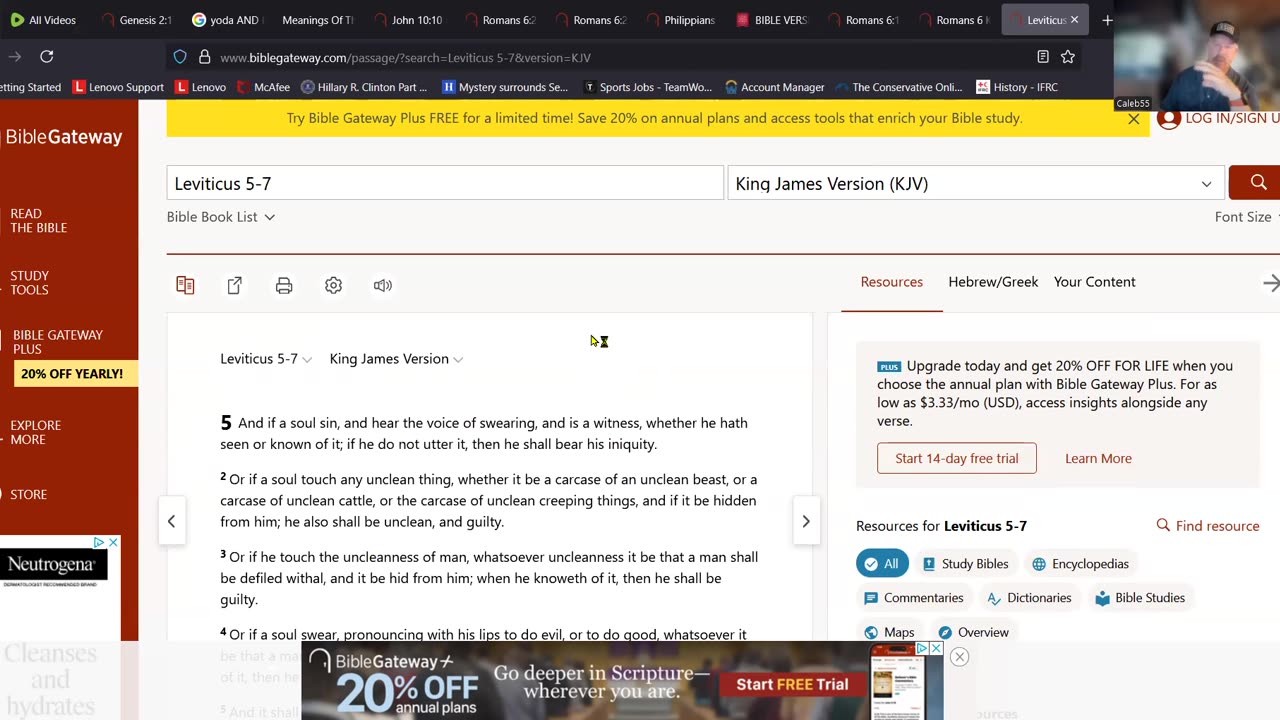Open reader view icon in address bar
Viewport: 1280px width, 720px height.
1043,57
